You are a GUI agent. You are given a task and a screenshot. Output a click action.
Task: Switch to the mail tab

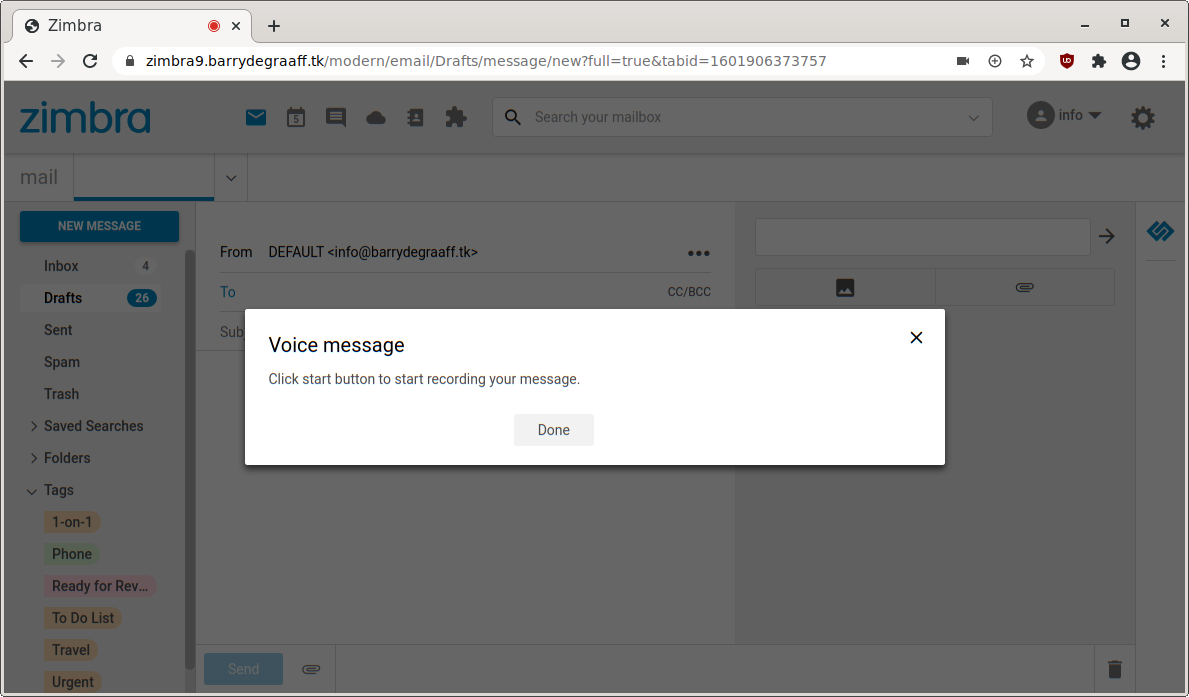pyautogui.click(x=39, y=177)
